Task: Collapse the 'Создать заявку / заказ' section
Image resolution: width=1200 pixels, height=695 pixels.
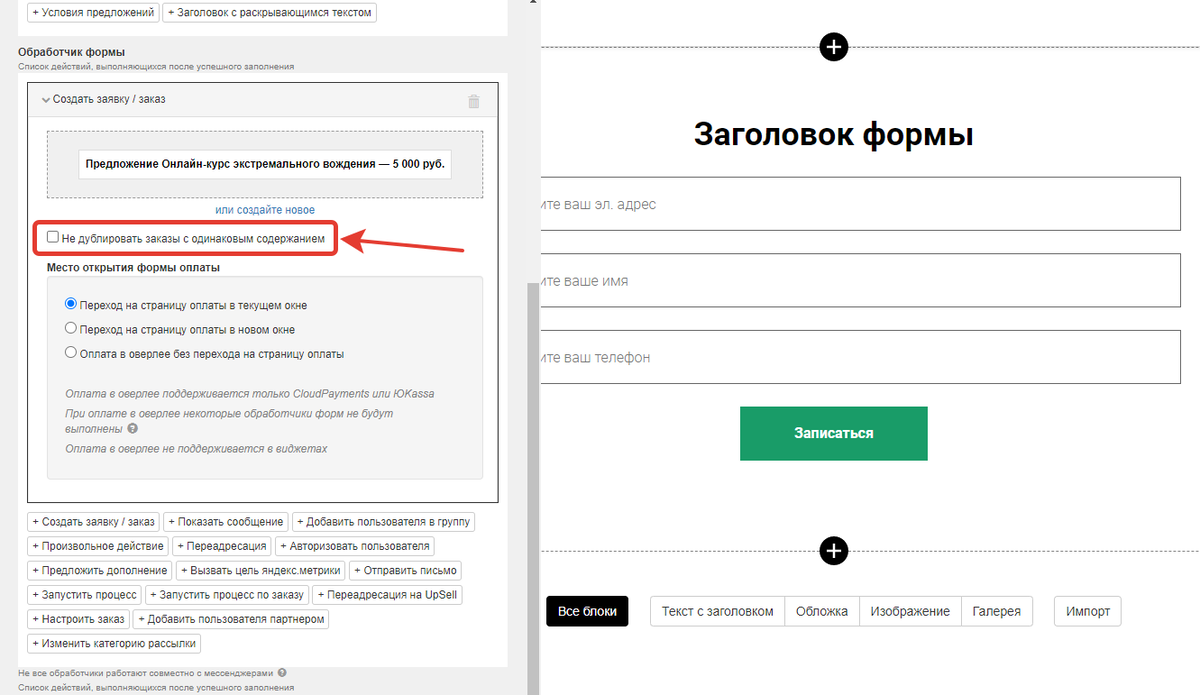Action: click(x=46, y=100)
